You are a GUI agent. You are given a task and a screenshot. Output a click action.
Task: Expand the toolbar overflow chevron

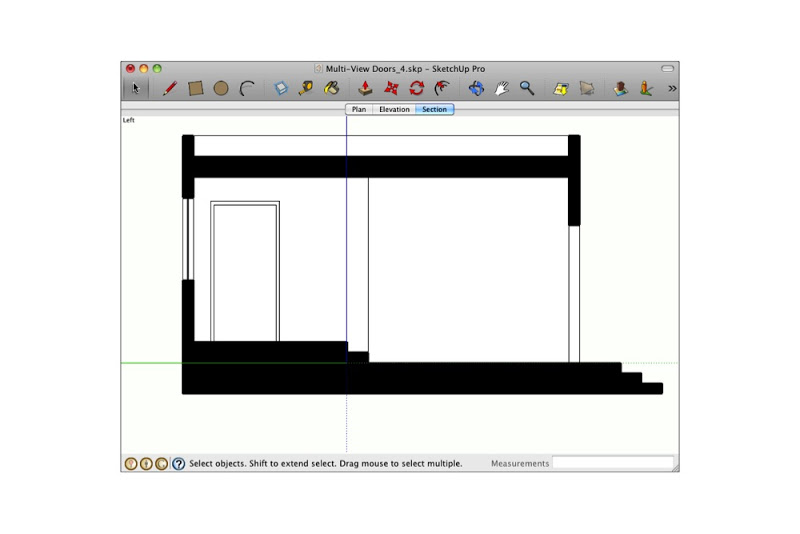pyautogui.click(x=672, y=88)
